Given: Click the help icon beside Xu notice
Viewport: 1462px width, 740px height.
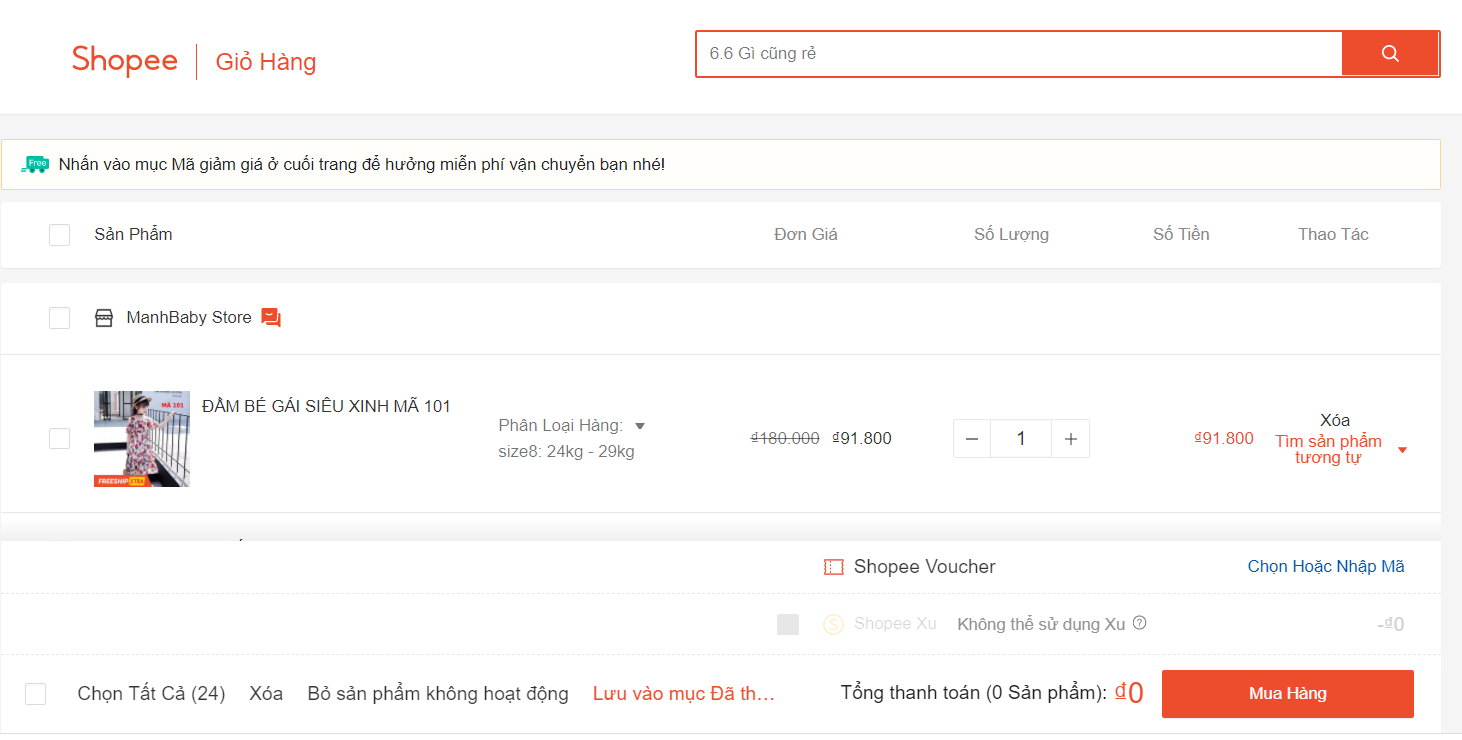Looking at the screenshot, I should 1139,623.
